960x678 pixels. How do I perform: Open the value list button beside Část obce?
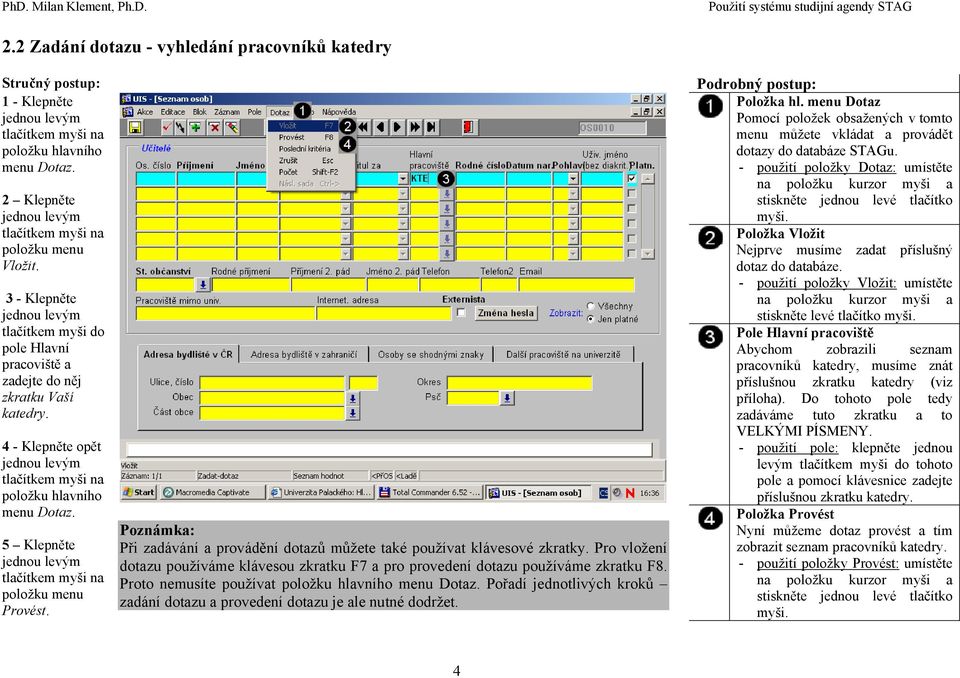click(x=353, y=413)
